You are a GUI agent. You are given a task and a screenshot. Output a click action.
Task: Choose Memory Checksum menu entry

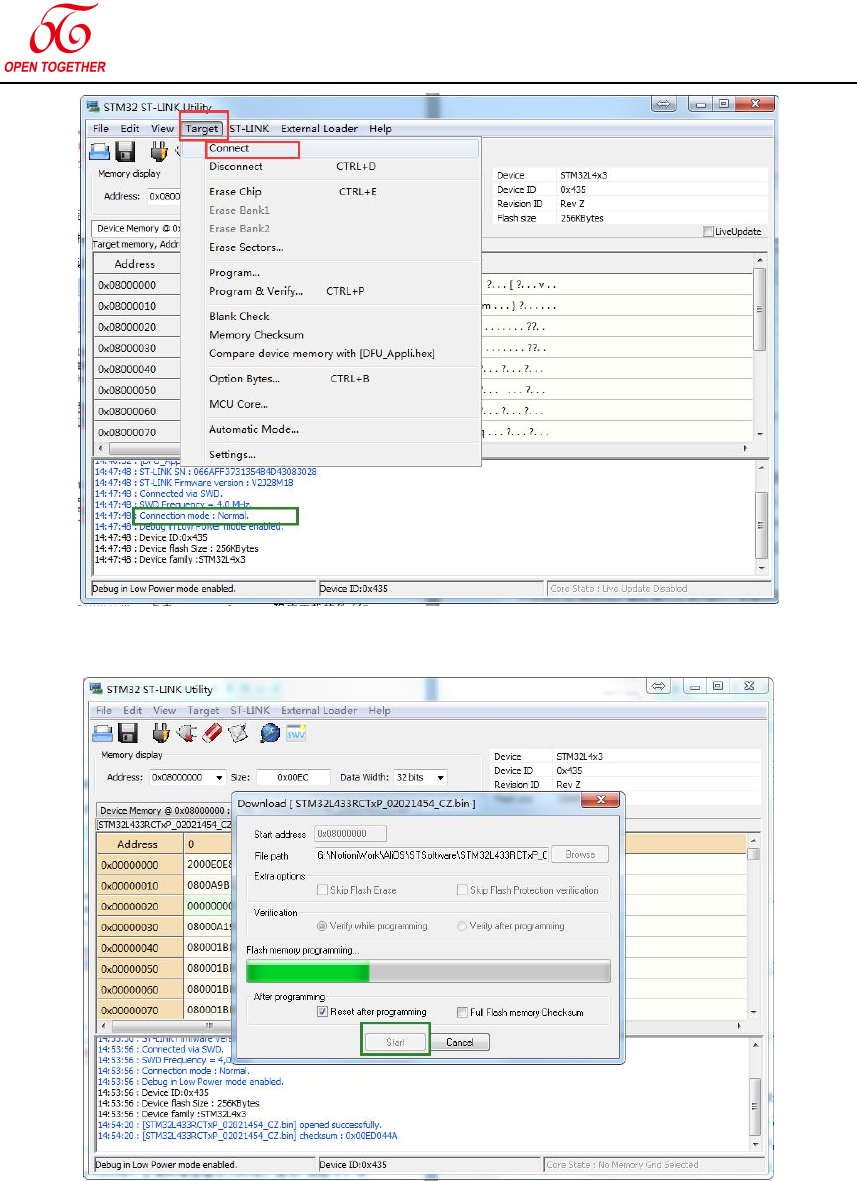[343, 335]
